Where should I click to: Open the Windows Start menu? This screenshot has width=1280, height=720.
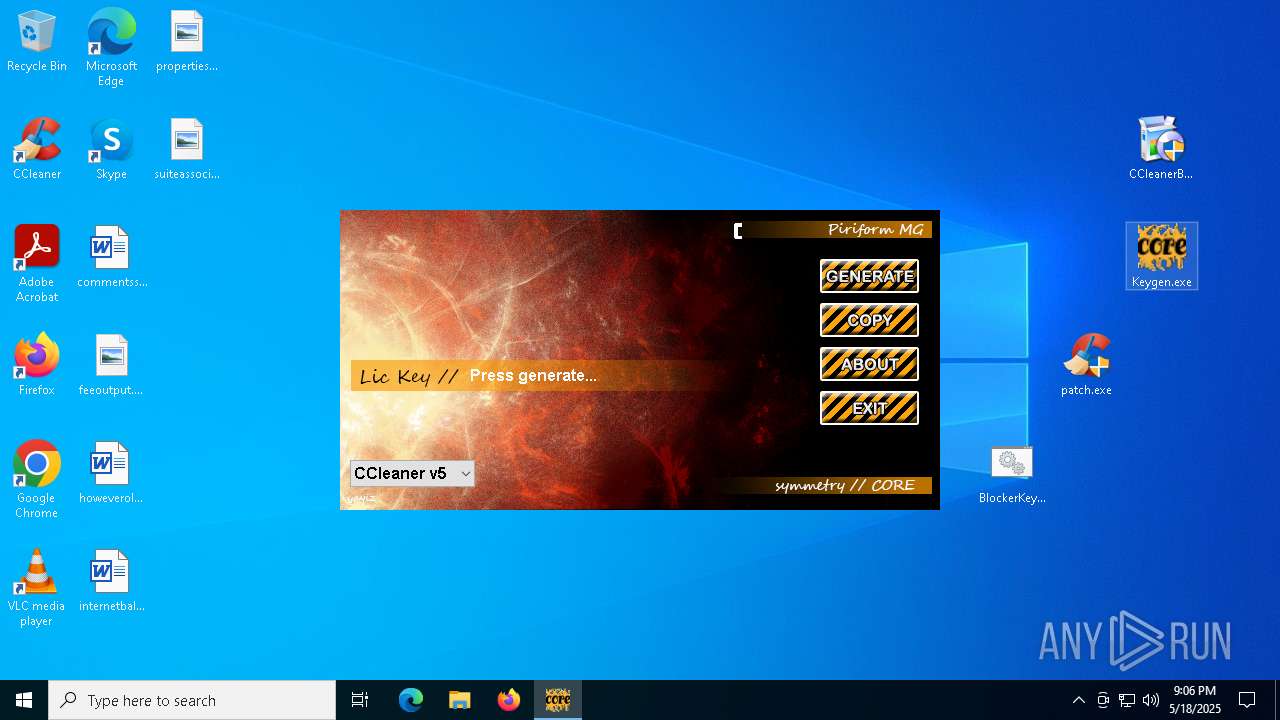(x=24, y=700)
